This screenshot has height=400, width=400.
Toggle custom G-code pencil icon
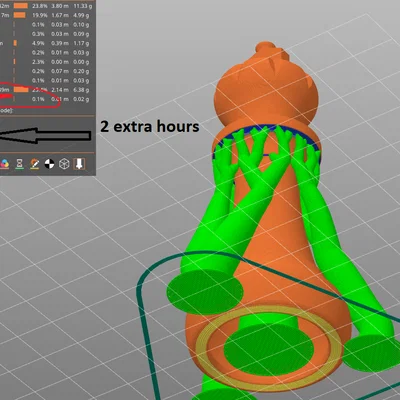point(35,164)
